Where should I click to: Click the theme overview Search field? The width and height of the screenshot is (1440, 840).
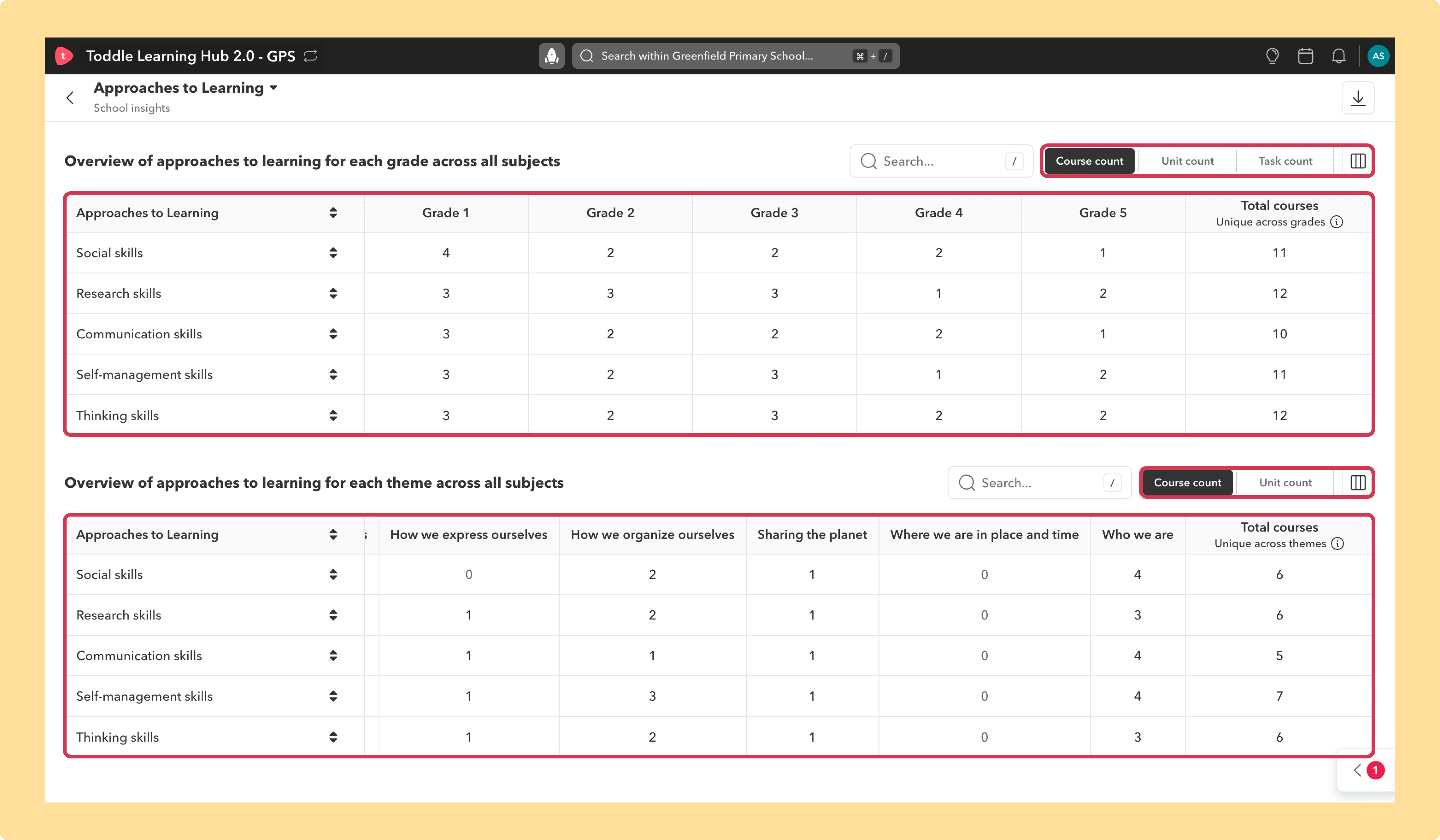[1039, 483]
